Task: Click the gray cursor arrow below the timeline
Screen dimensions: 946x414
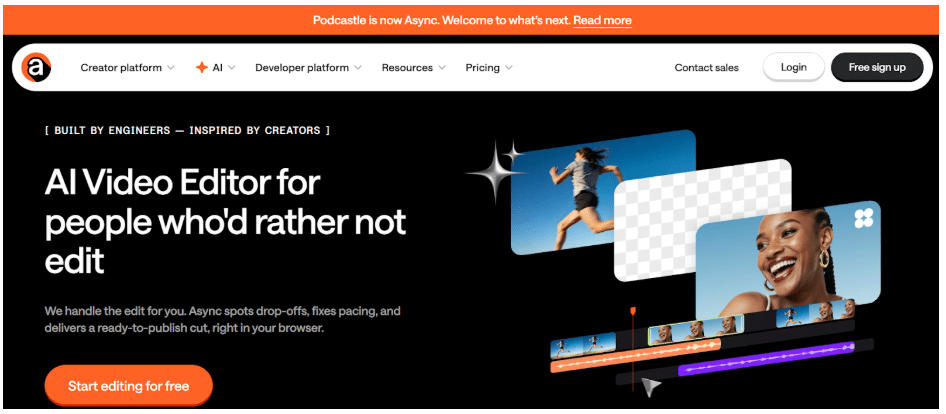Action: (x=652, y=387)
